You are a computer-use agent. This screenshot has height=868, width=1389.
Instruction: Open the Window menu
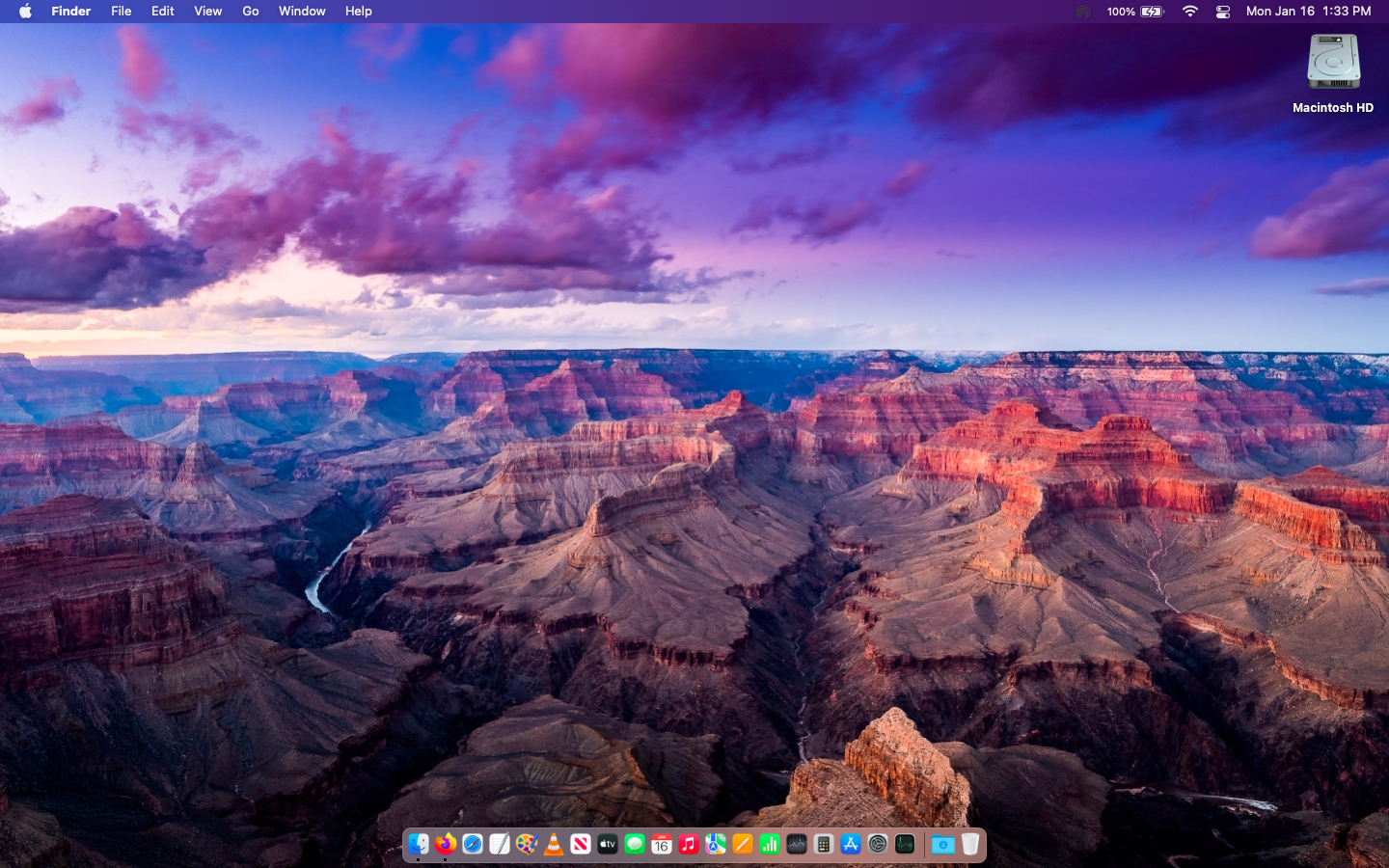tap(302, 12)
